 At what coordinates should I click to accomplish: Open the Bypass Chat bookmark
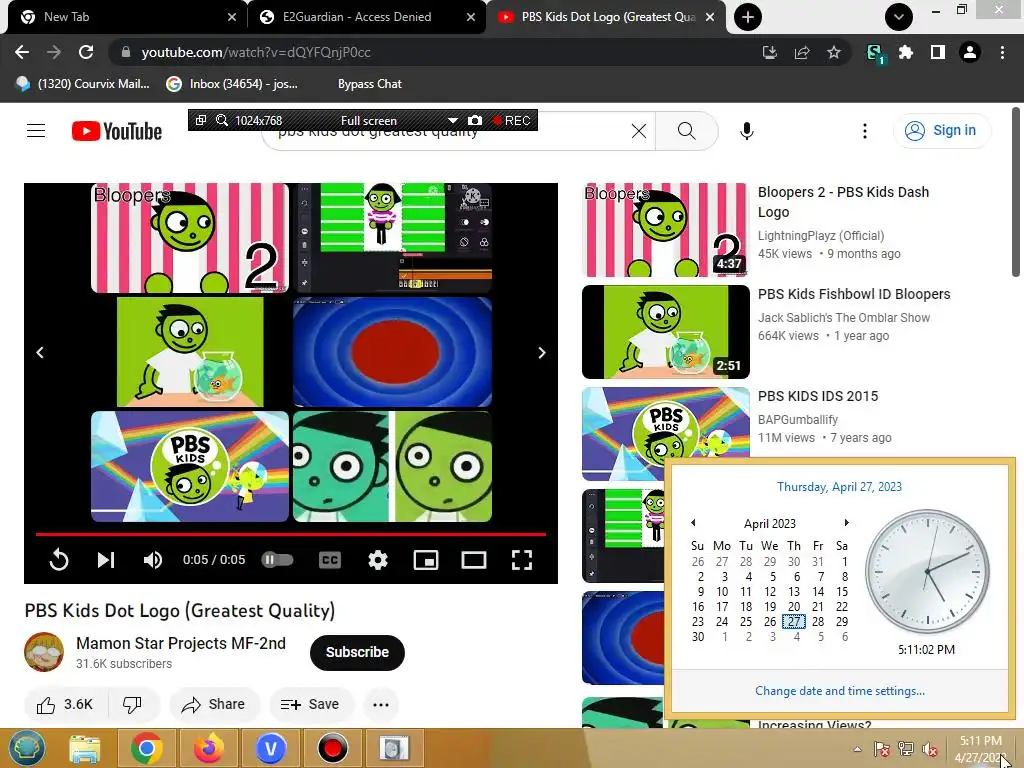tap(370, 84)
